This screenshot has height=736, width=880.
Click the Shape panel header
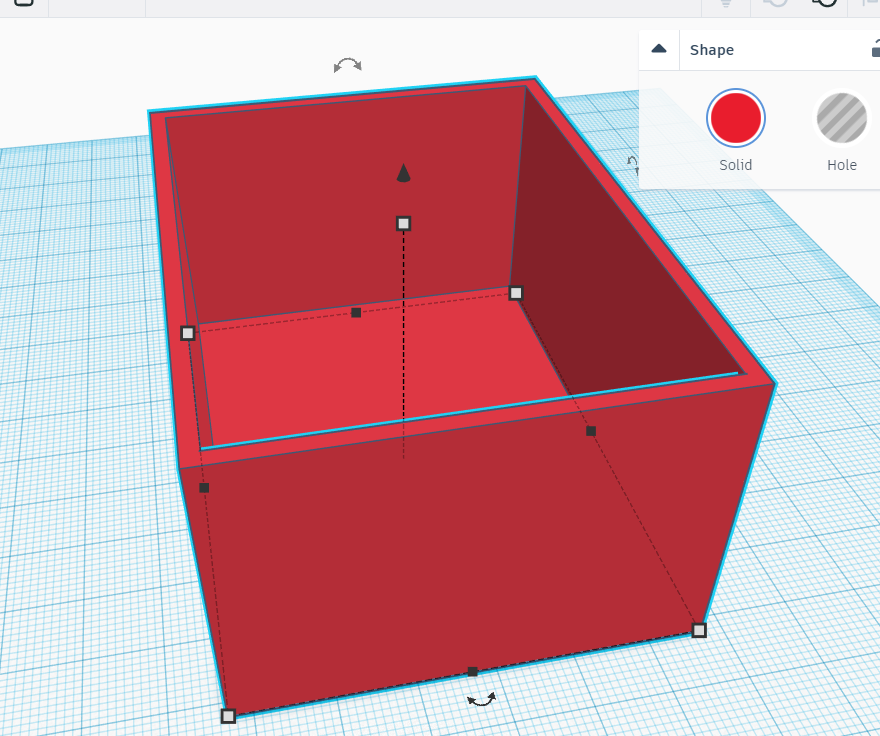[712, 49]
